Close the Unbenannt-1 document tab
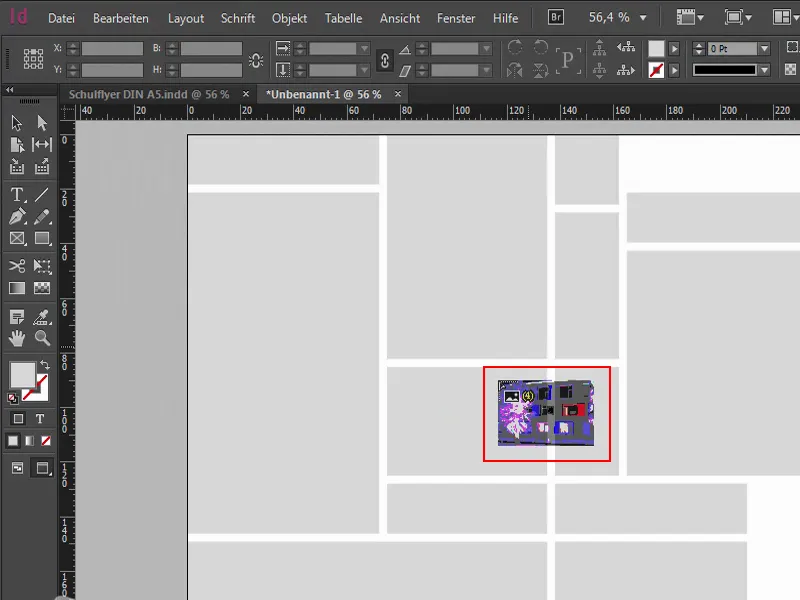The height and width of the screenshot is (600, 800). [x=398, y=94]
